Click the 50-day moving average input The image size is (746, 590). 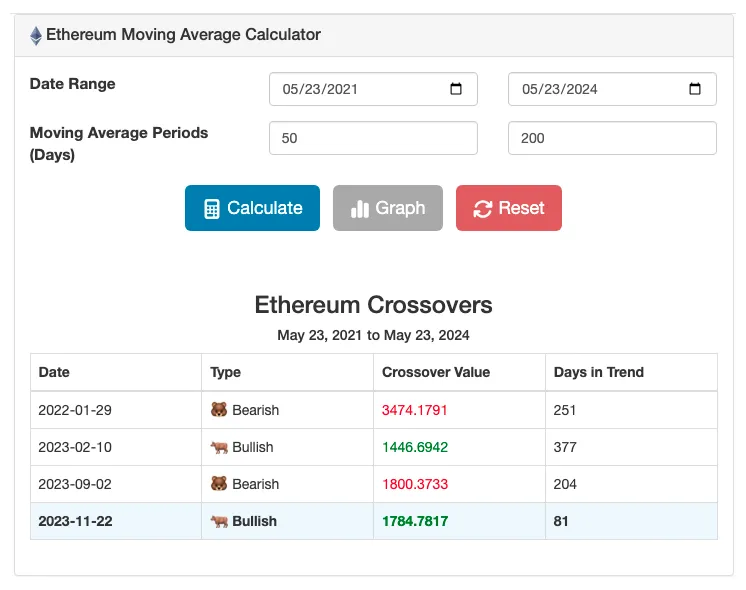[373, 138]
